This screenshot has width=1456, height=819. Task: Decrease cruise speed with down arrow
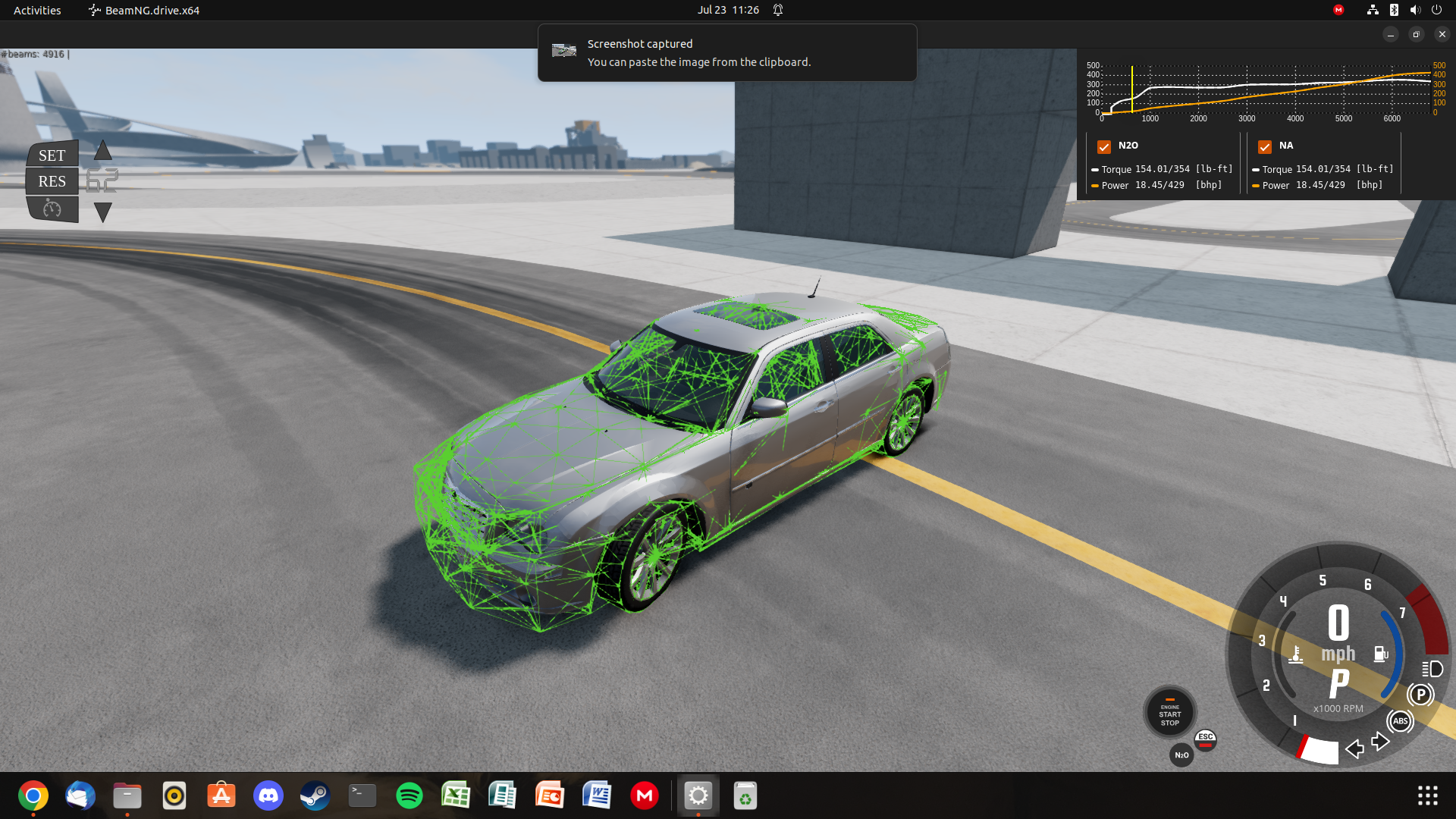103,212
